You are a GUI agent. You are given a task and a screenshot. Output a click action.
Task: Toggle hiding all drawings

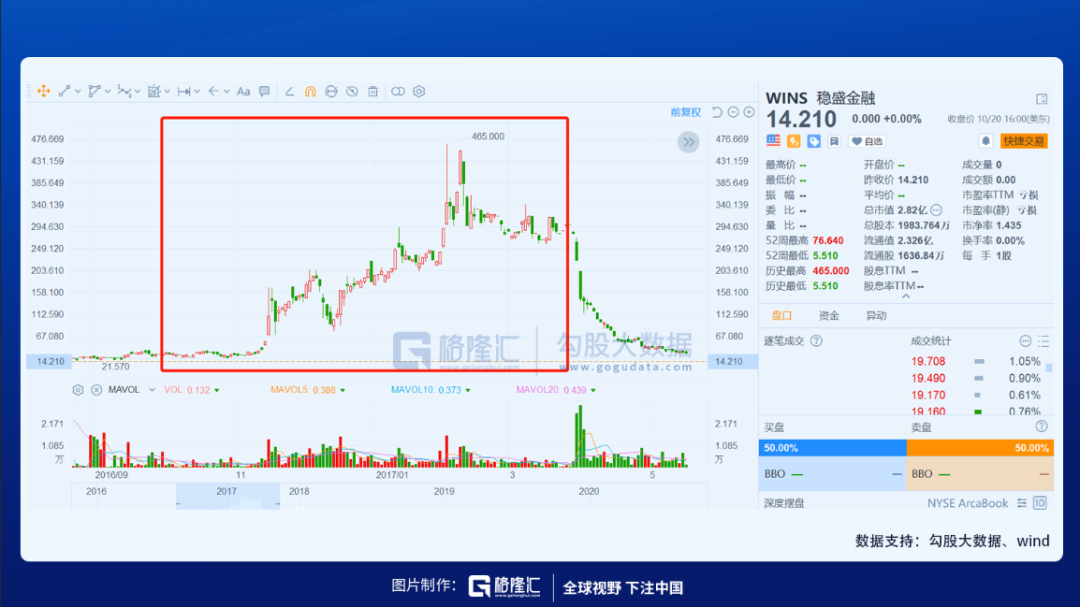coord(352,91)
